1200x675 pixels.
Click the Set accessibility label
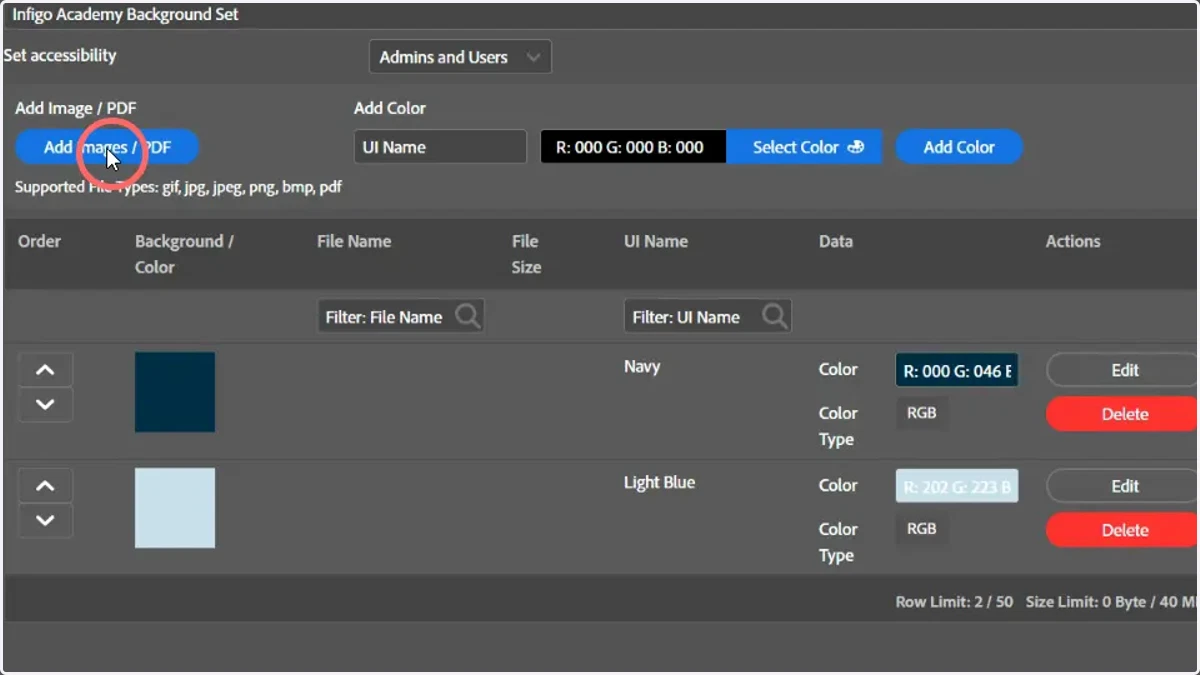[60, 56]
